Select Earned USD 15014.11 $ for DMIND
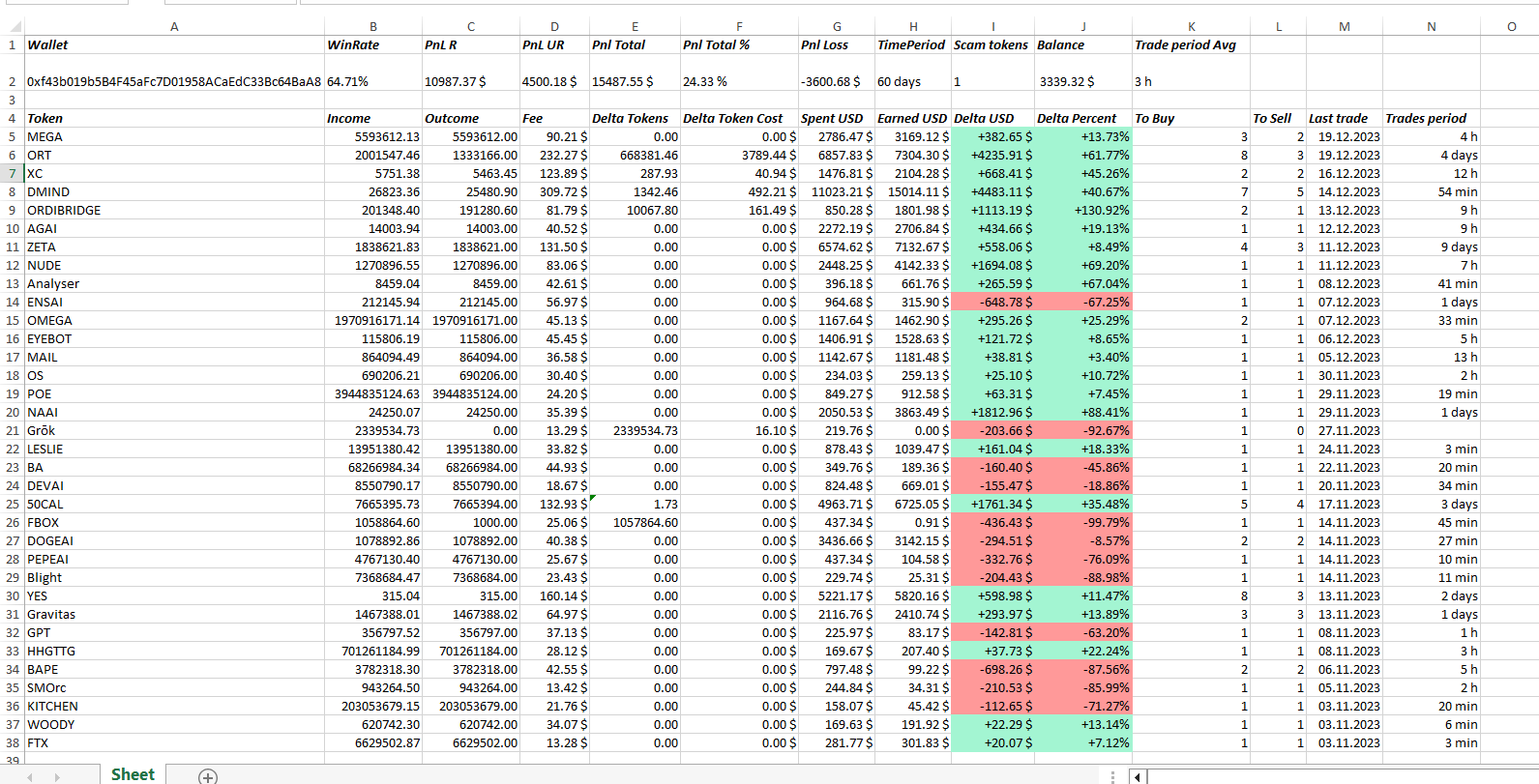Screen dimensions: 1539x784 913,192
